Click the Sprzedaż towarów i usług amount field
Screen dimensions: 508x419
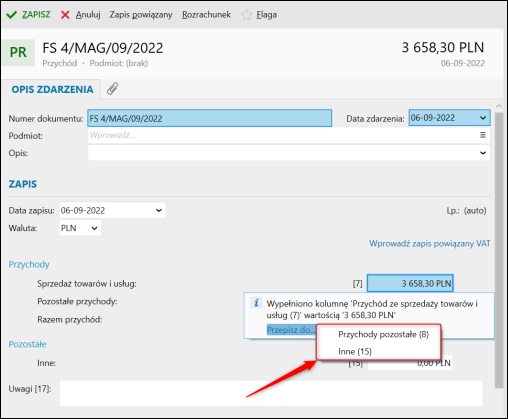tap(410, 284)
